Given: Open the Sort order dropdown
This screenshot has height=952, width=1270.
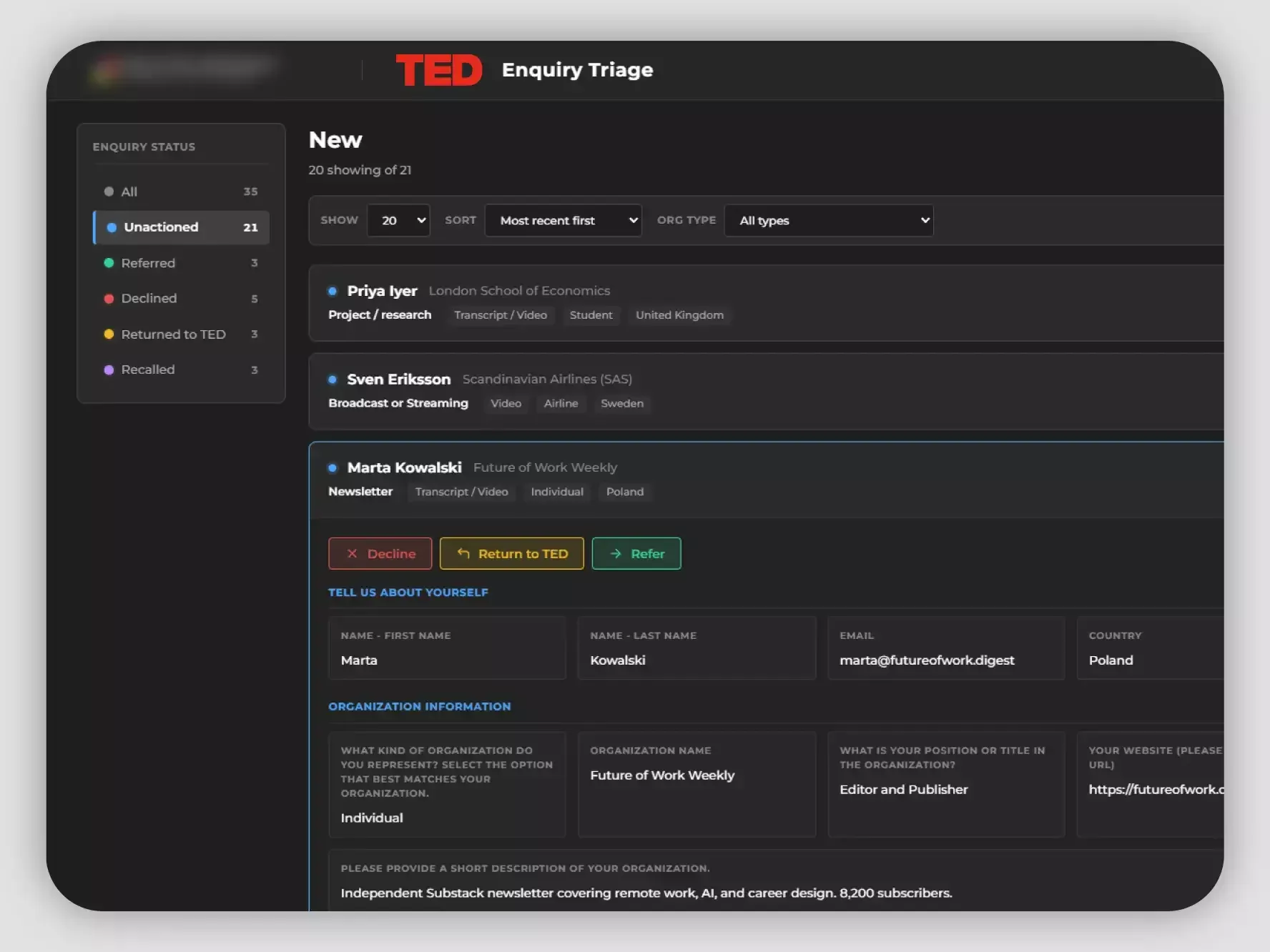Looking at the screenshot, I should pyautogui.click(x=563, y=220).
